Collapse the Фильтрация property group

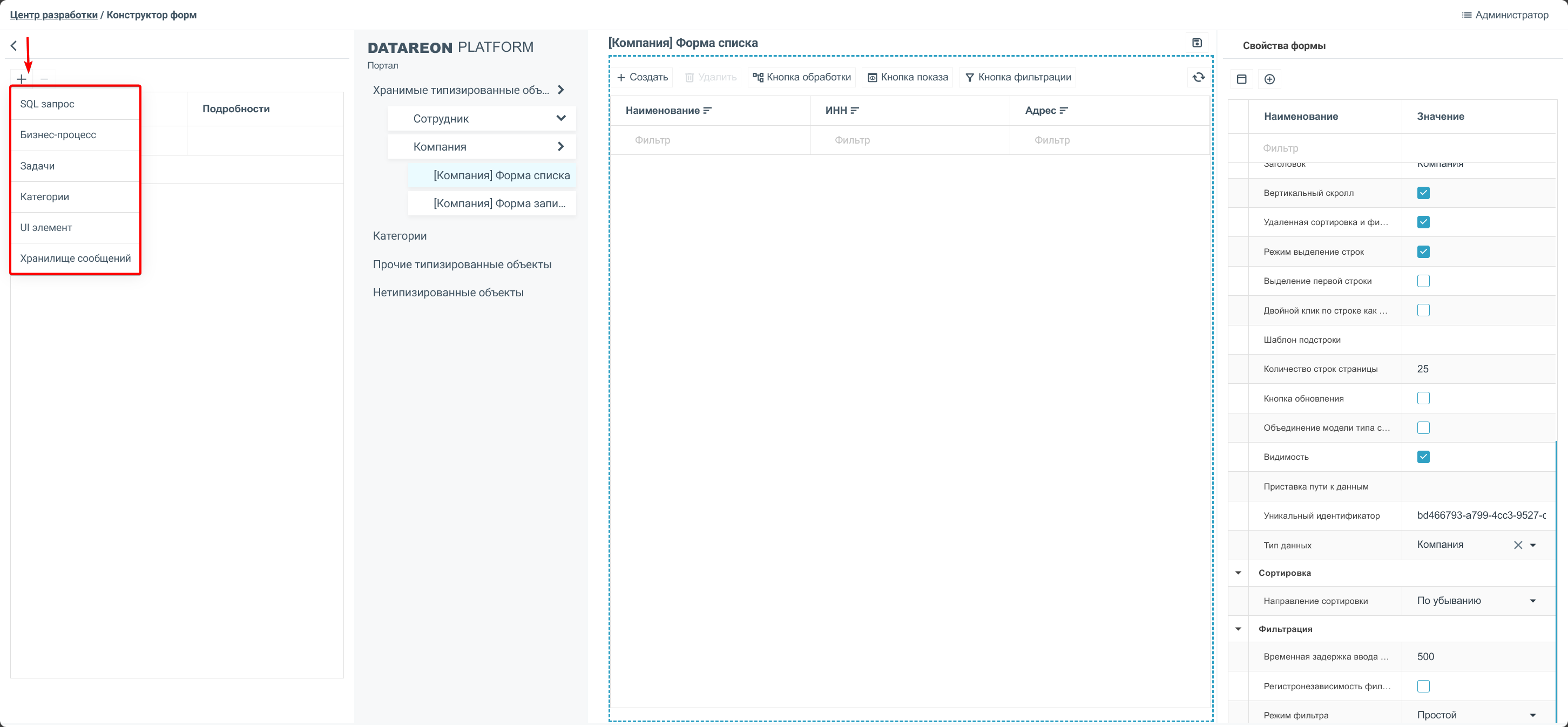(1238, 629)
